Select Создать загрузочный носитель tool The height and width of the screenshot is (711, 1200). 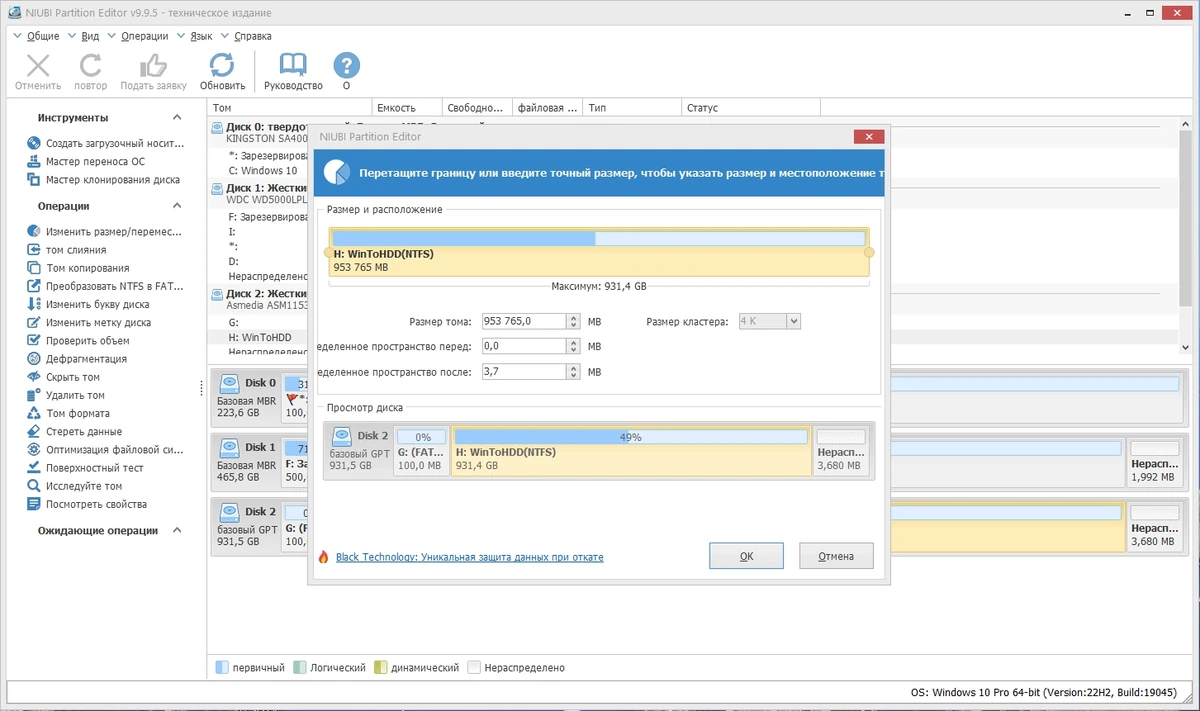[105, 144]
